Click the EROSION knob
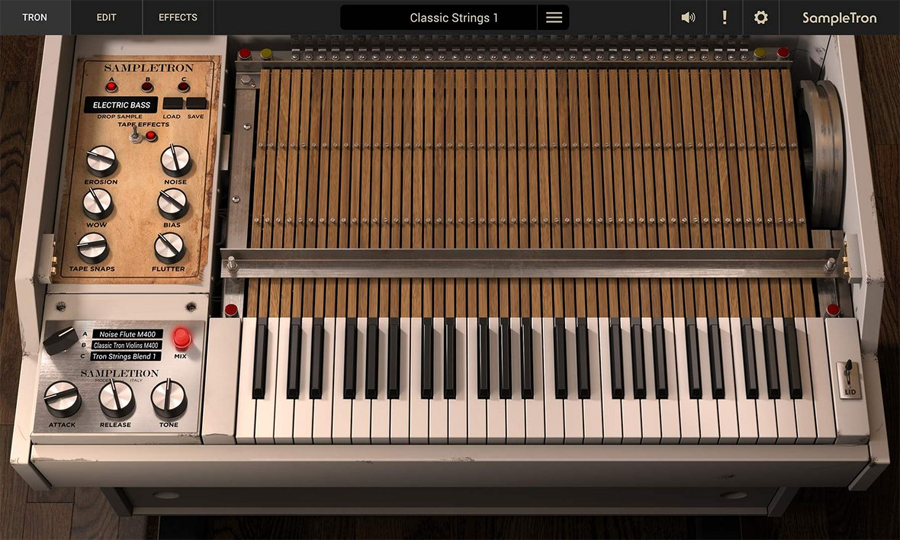This screenshot has width=900, height=540. click(x=102, y=161)
